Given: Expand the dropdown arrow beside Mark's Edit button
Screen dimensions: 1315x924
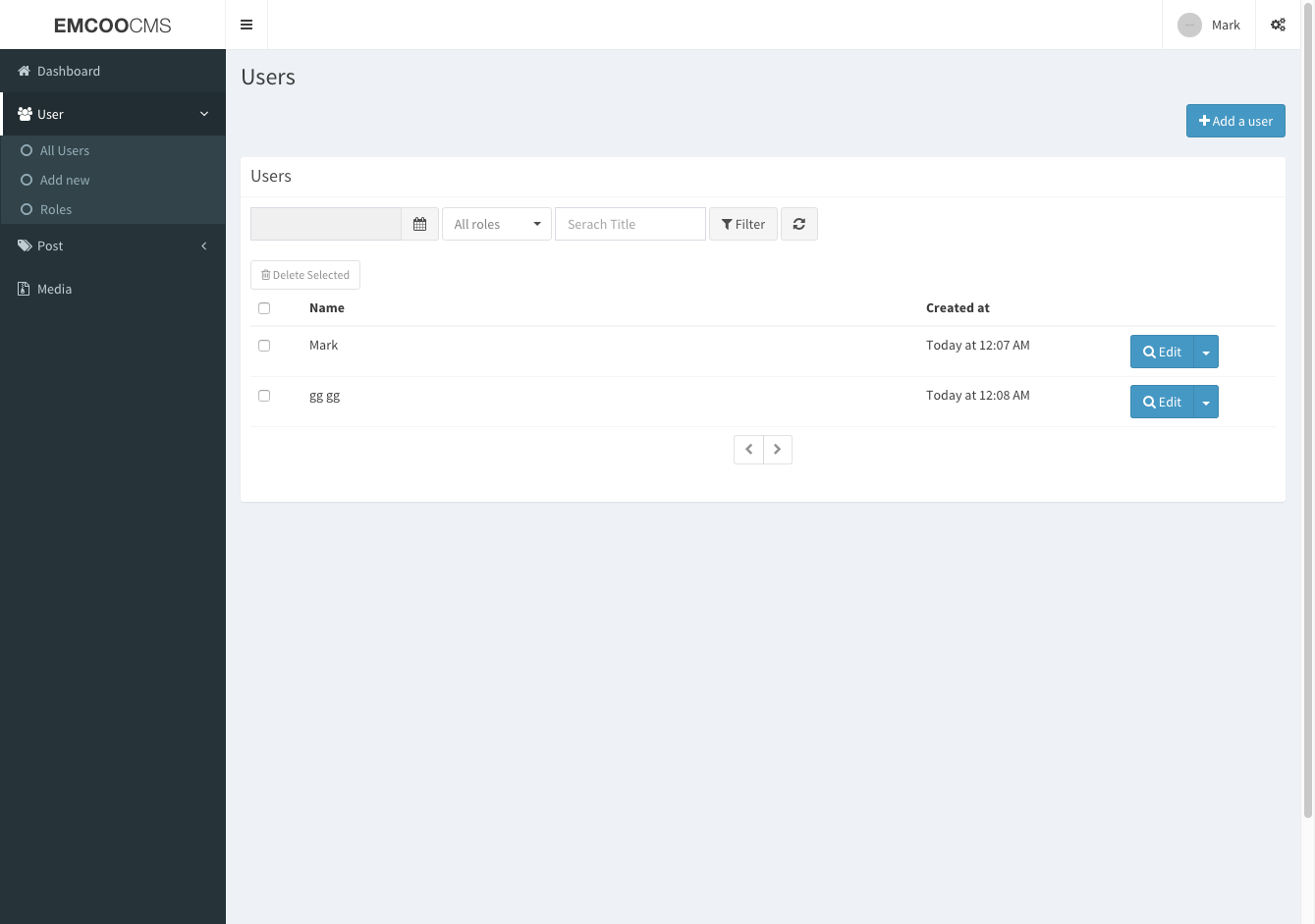Looking at the screenshot, I should click(1206, 352).
